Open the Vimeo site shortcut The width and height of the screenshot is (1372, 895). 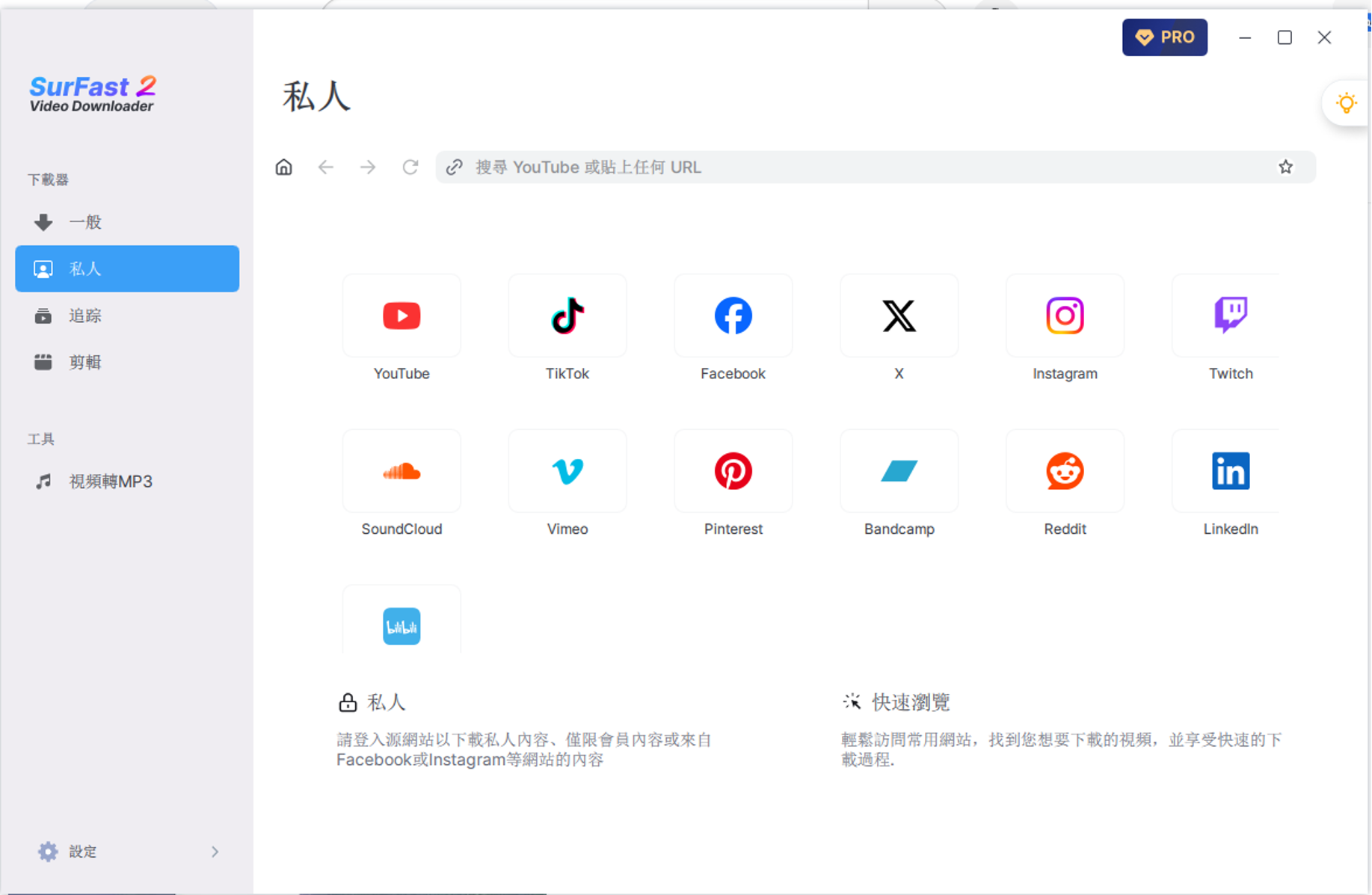tap(567, 472)
